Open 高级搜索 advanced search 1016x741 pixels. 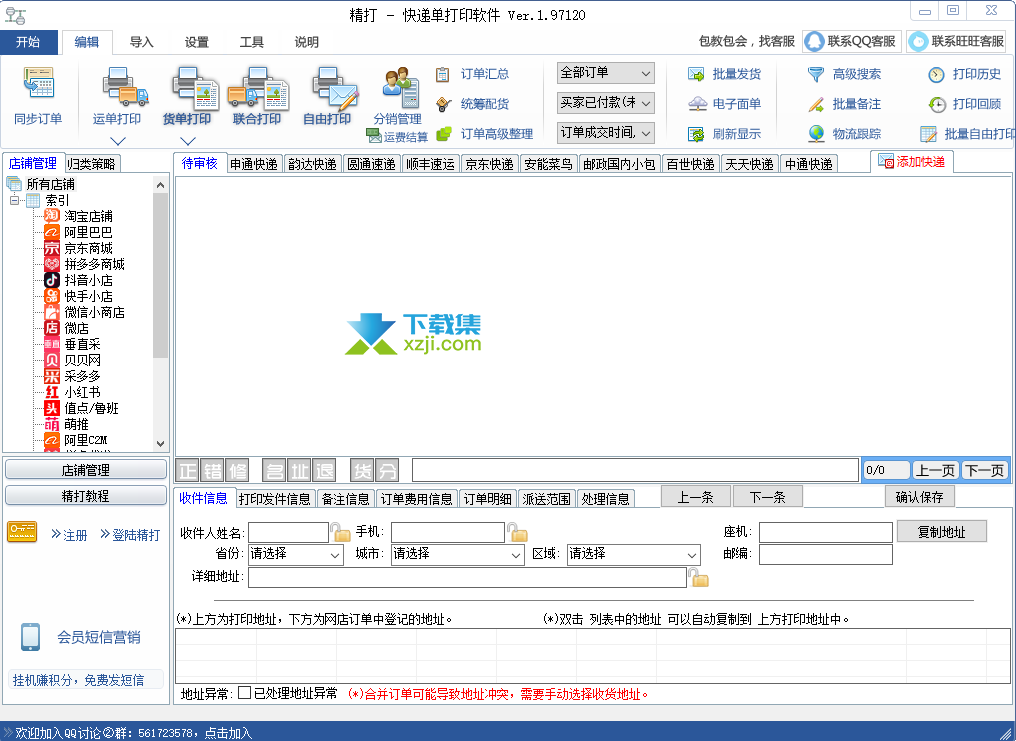tap(844, 74)
